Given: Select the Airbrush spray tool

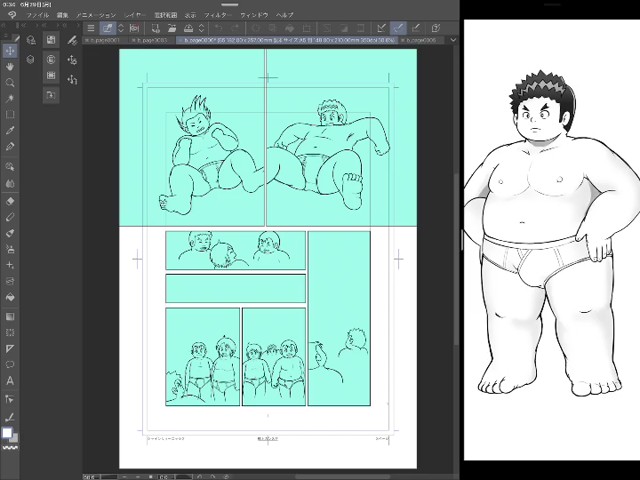Looking at the screenshot, I should (x=10, y=249).
